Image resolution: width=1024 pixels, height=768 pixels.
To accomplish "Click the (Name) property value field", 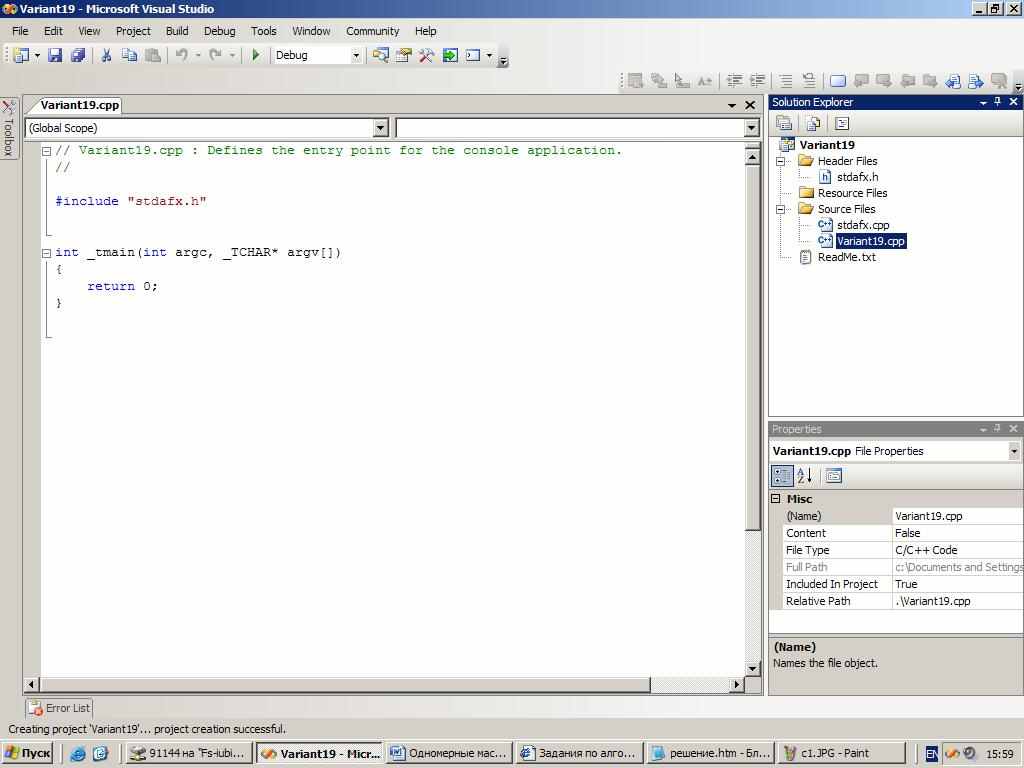I will click(957, 516).
